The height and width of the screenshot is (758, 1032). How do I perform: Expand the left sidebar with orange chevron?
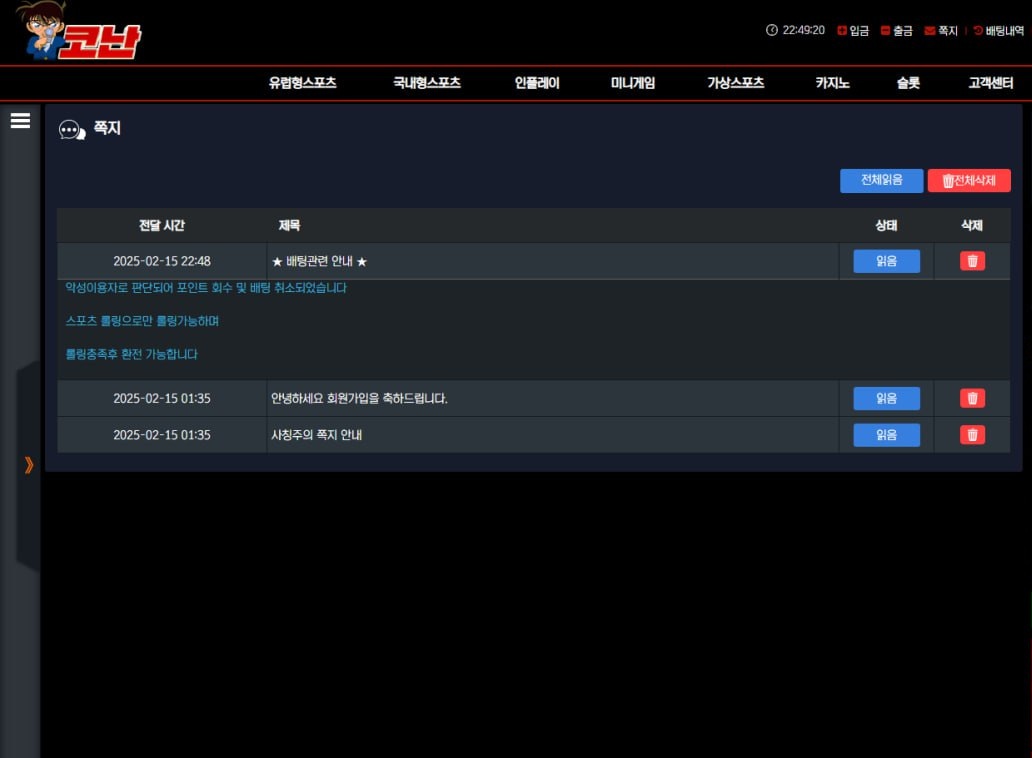pos(28,464)
